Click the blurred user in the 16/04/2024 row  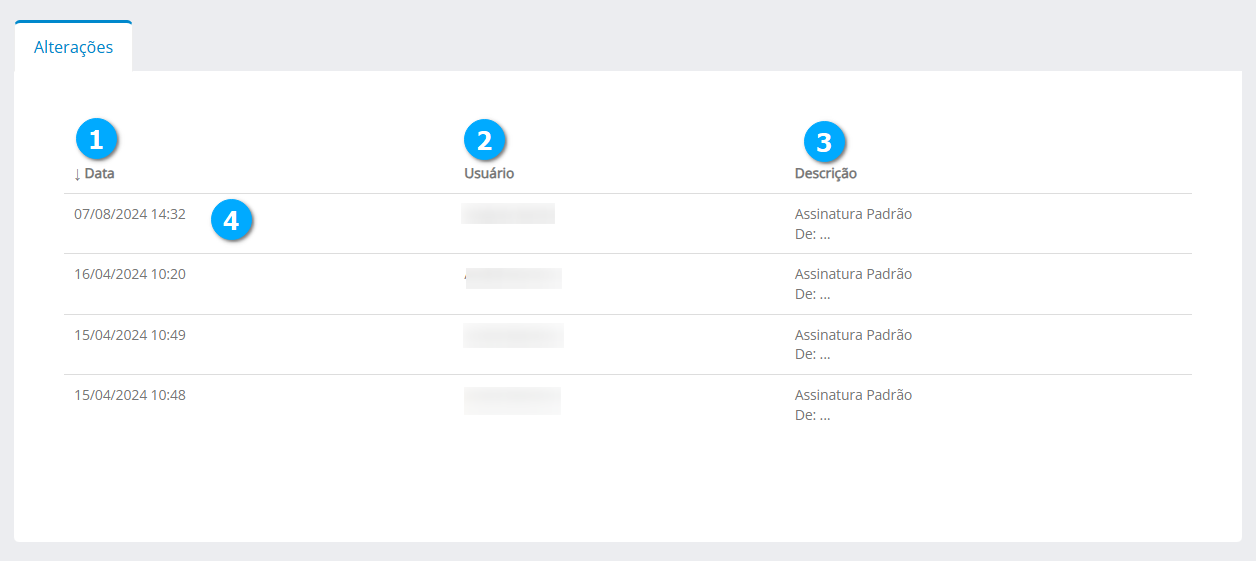513,277
